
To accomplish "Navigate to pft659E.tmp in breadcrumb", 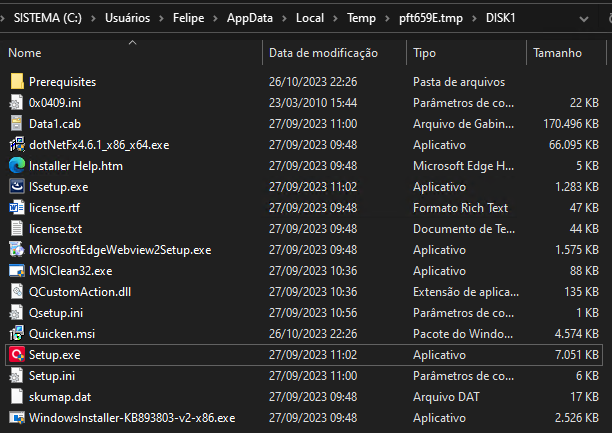I will coord(431,18).
